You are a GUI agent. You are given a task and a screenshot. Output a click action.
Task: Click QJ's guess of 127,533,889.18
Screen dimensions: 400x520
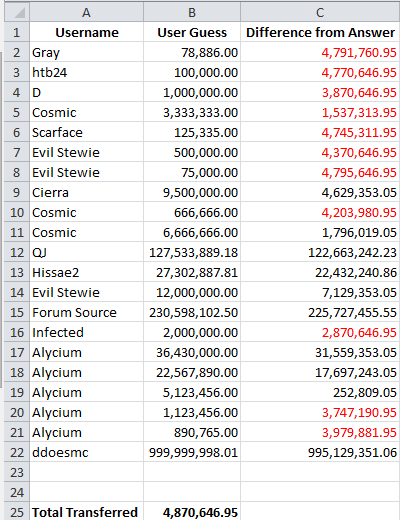pyautogui.click(x=192, y=252)
